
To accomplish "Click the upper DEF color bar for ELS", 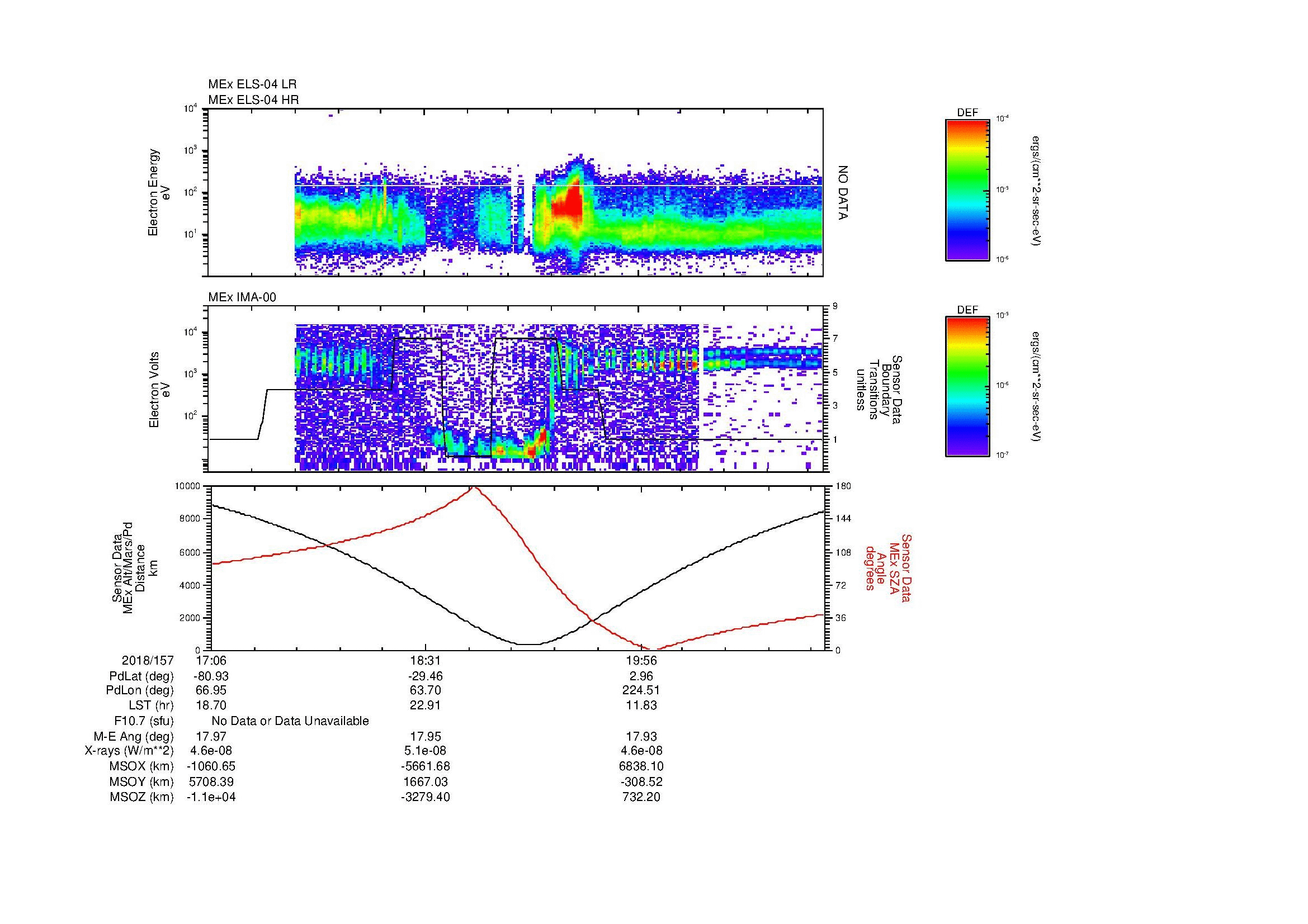I will [967, 190].
